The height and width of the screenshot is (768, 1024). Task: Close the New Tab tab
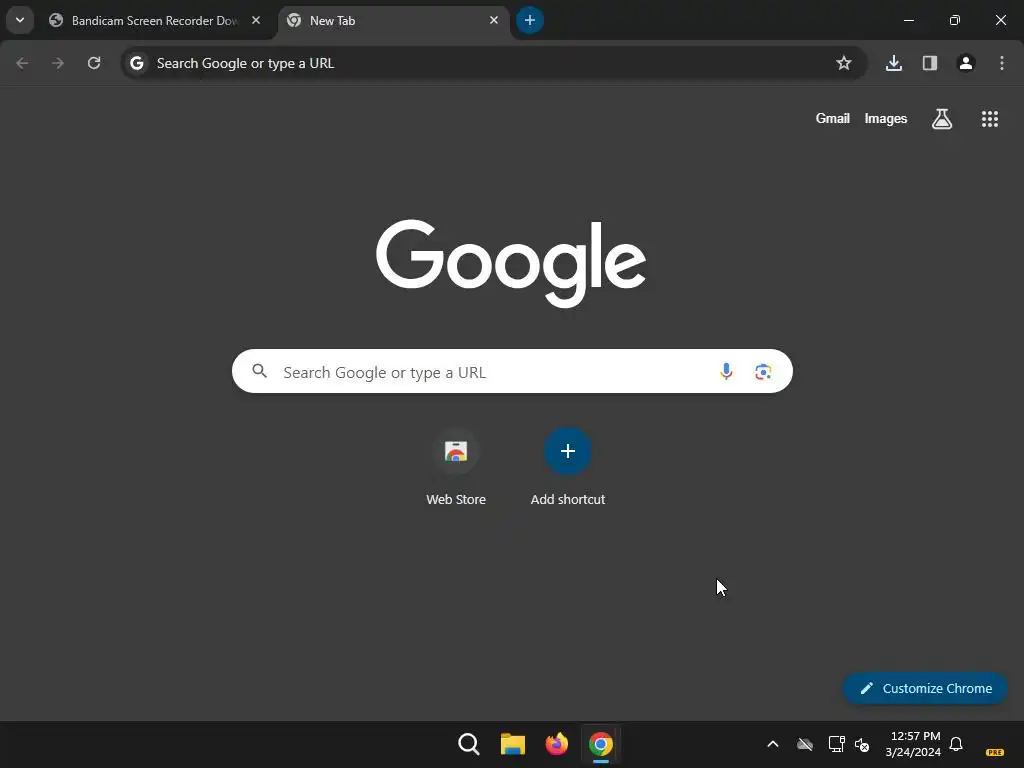pyautogui.click(x=494, y=20)
